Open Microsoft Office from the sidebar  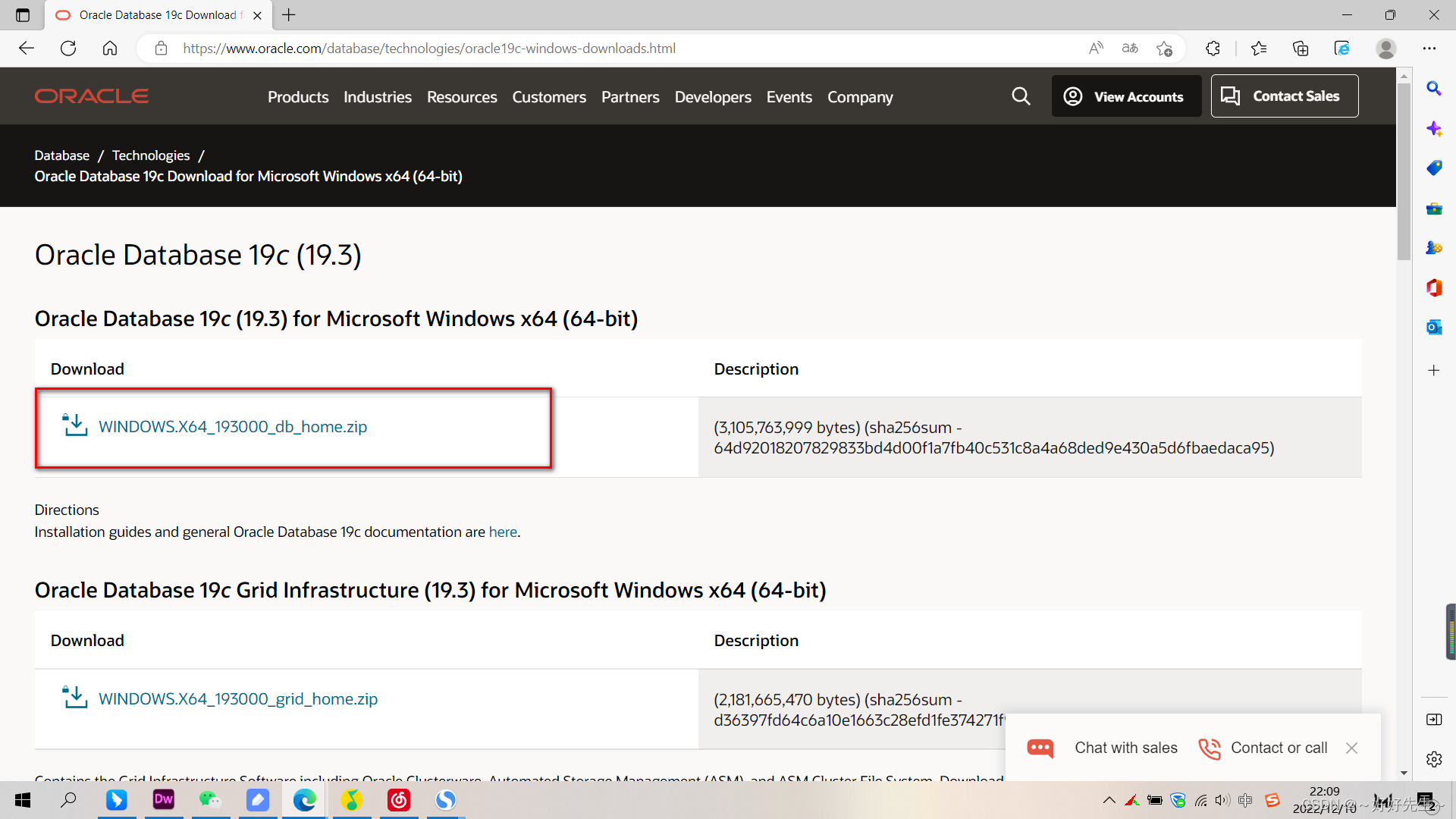click(x=1435, y=287)
